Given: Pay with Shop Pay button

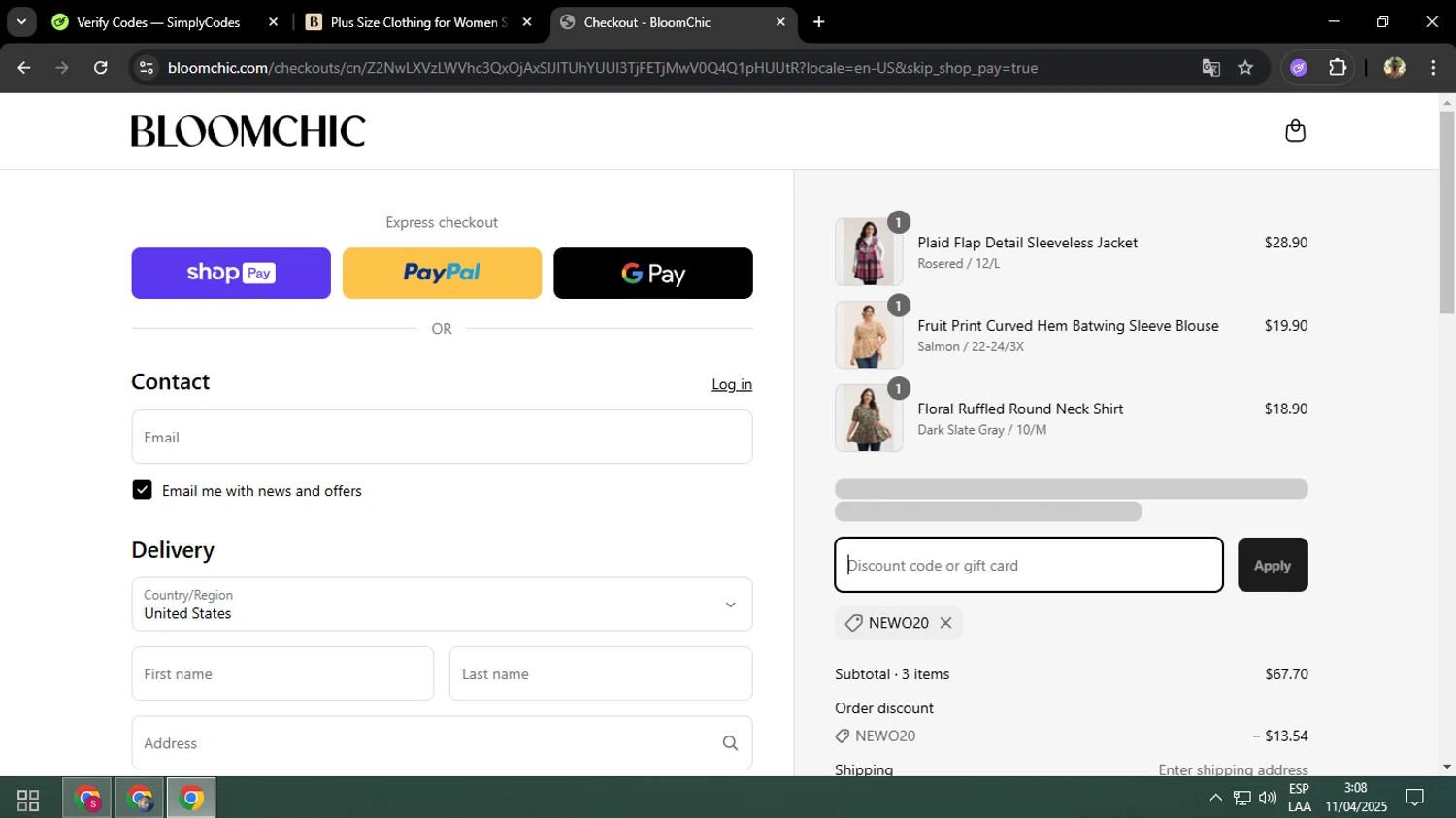Looking at the screenshot, I should 231,273.
